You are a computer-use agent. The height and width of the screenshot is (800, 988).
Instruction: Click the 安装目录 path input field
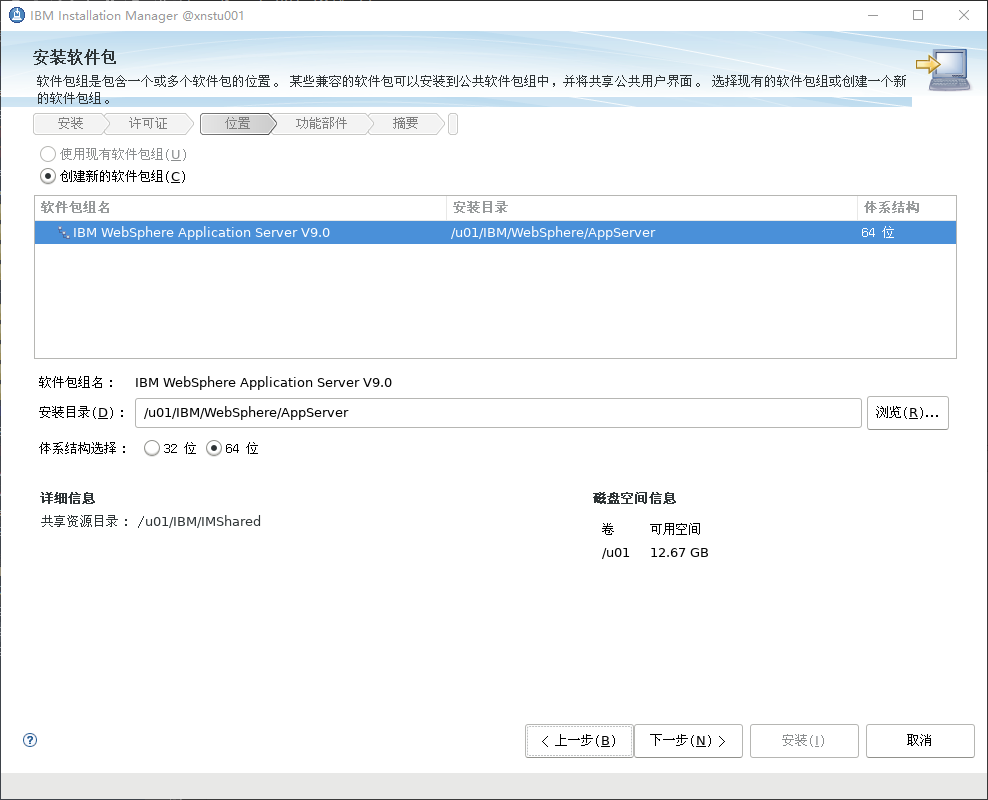[x=498, y=413]
